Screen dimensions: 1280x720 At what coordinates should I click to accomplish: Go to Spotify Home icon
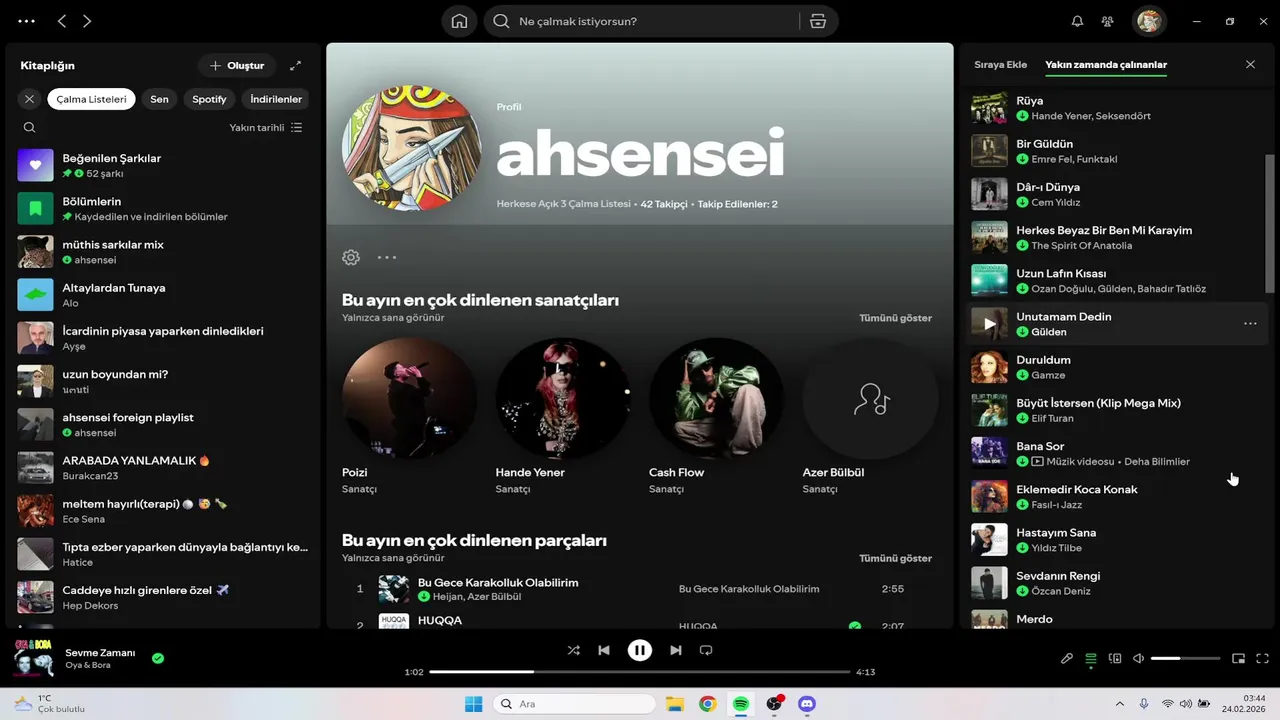(x=459, y=21)
